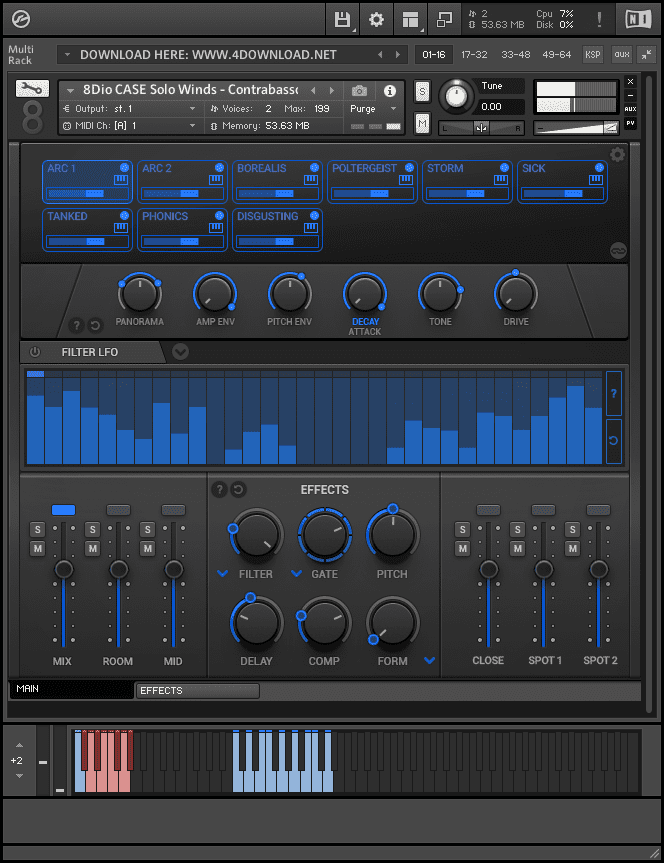
Task: Expand the FILTER LFO chevron menu
Action: pos(180,351)
